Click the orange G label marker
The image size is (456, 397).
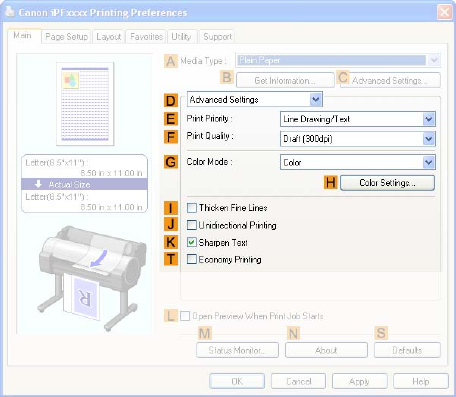[x=170, y=162]
